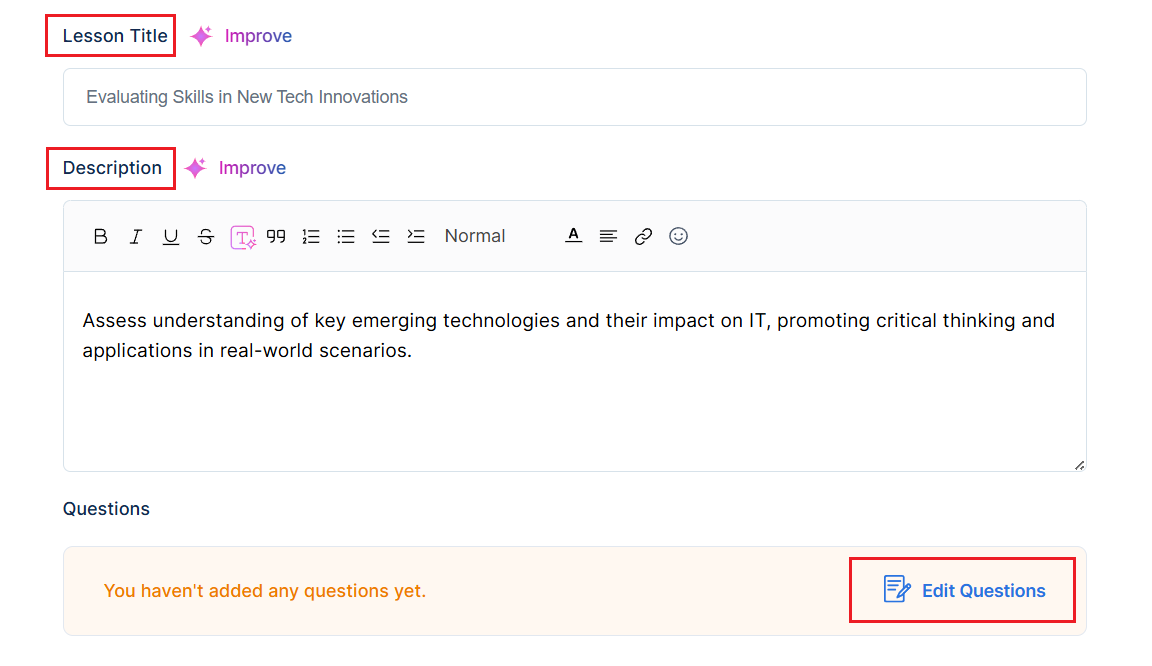Click the Edit Questions button

pos(962,590)
